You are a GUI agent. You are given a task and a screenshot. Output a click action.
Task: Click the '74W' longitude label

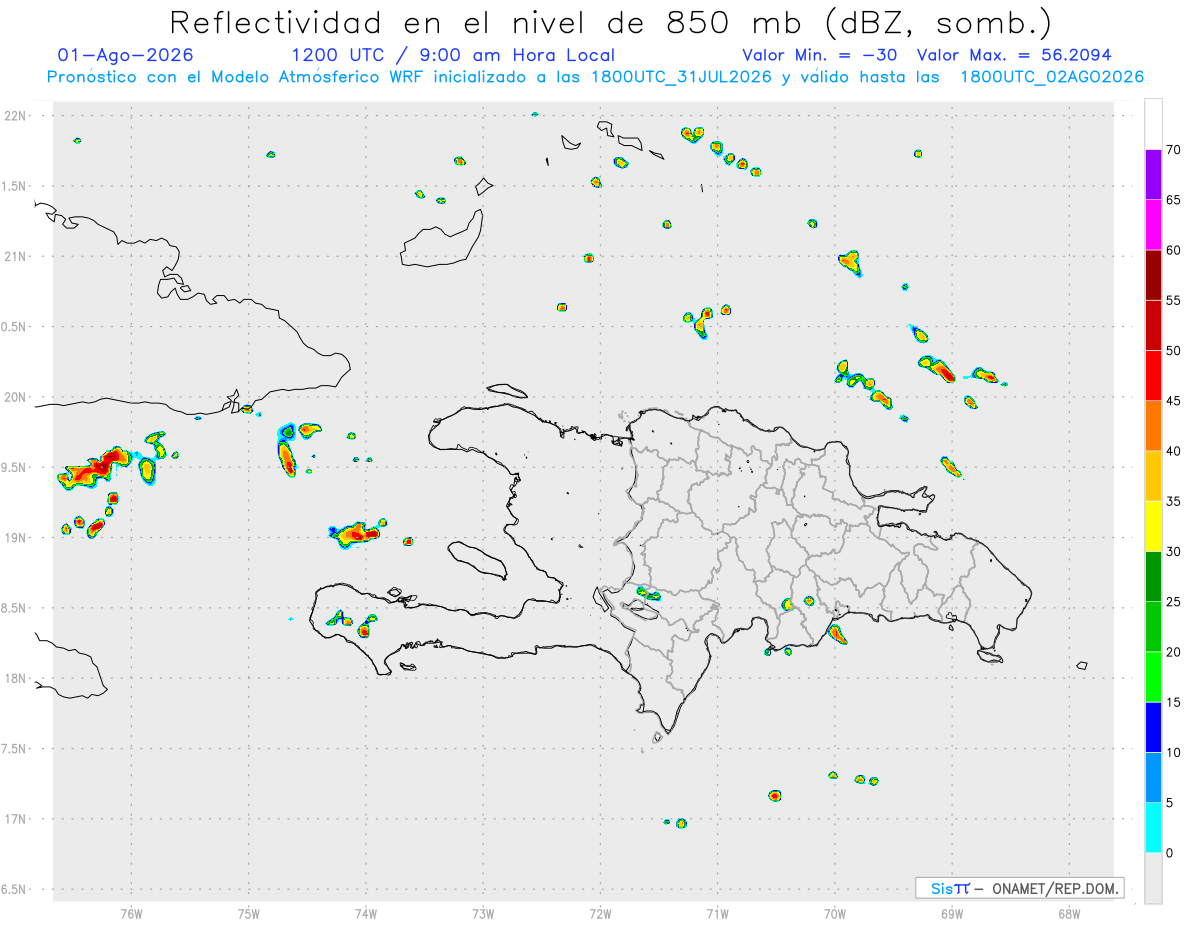tap(366, 913)
